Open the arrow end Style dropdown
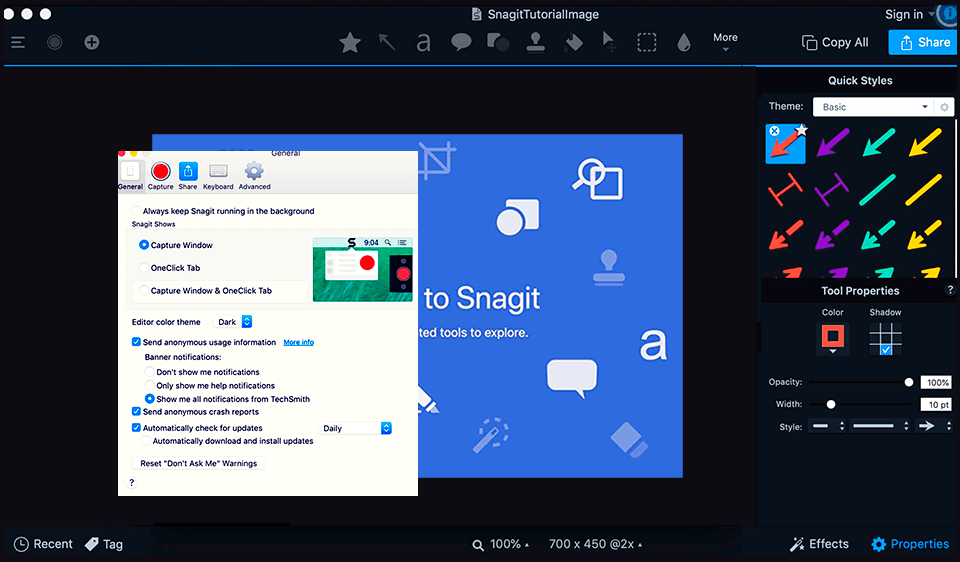 pyautogui.click(x=934, y=426)
